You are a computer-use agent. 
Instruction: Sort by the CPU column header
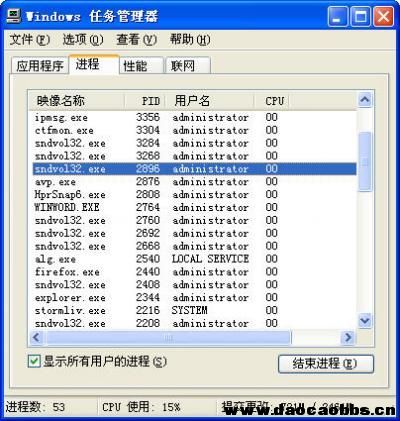tap(272, 101)
